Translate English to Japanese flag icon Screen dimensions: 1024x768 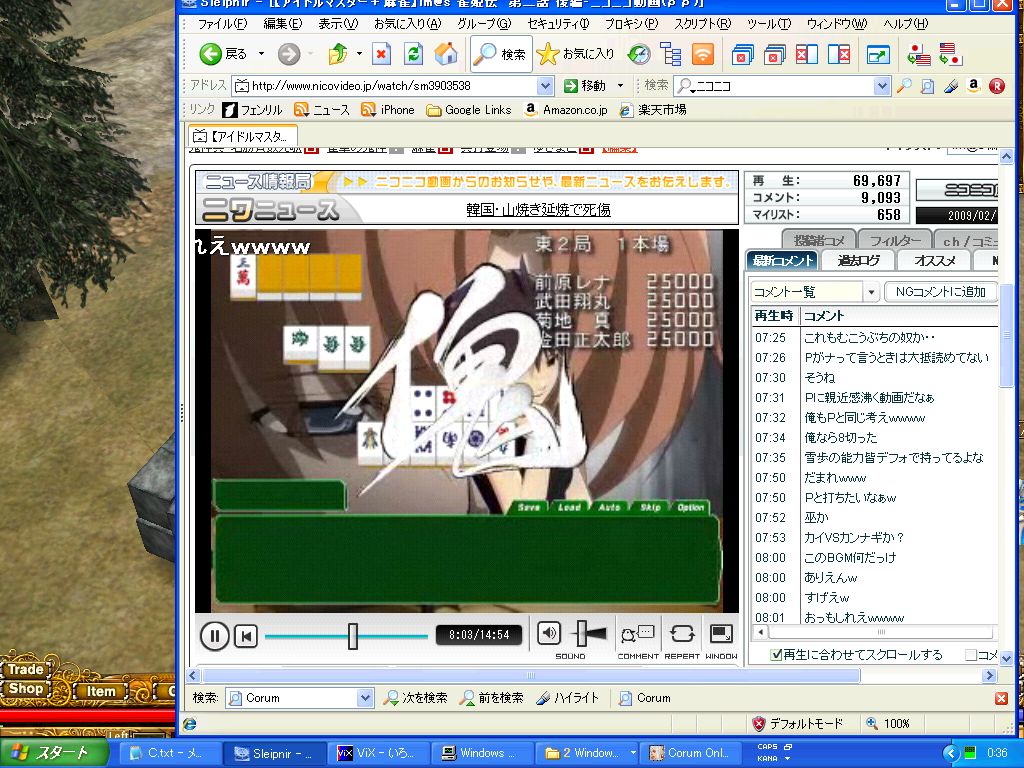[950, 54]
